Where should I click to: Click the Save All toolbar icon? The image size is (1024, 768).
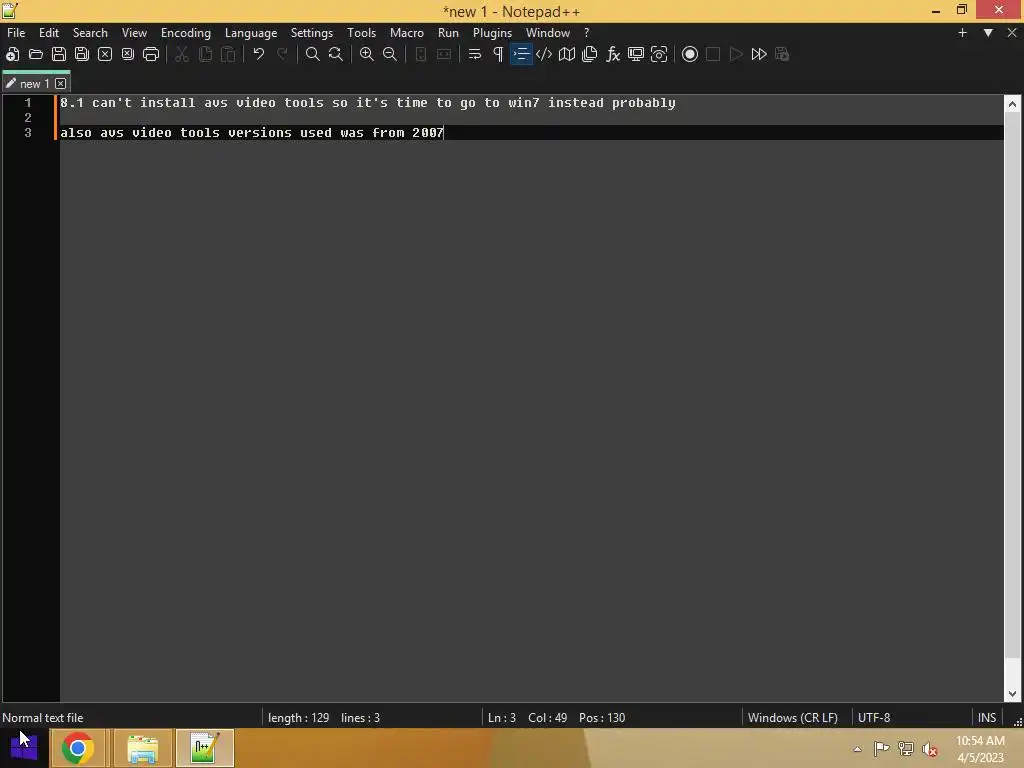(82, 54)
